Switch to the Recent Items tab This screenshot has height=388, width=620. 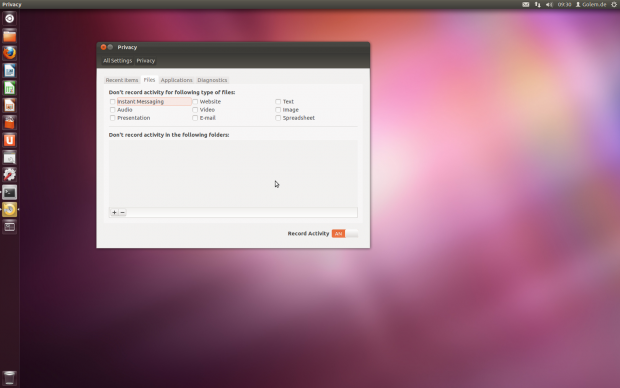tap(122, 80)
